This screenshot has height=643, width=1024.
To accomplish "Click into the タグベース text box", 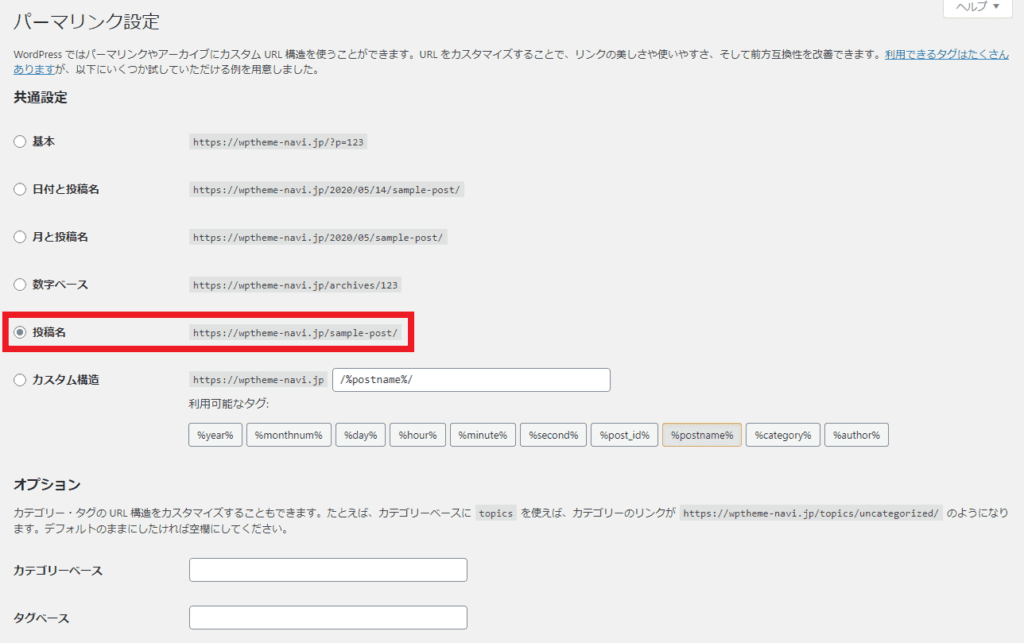I will pos(328,618).
